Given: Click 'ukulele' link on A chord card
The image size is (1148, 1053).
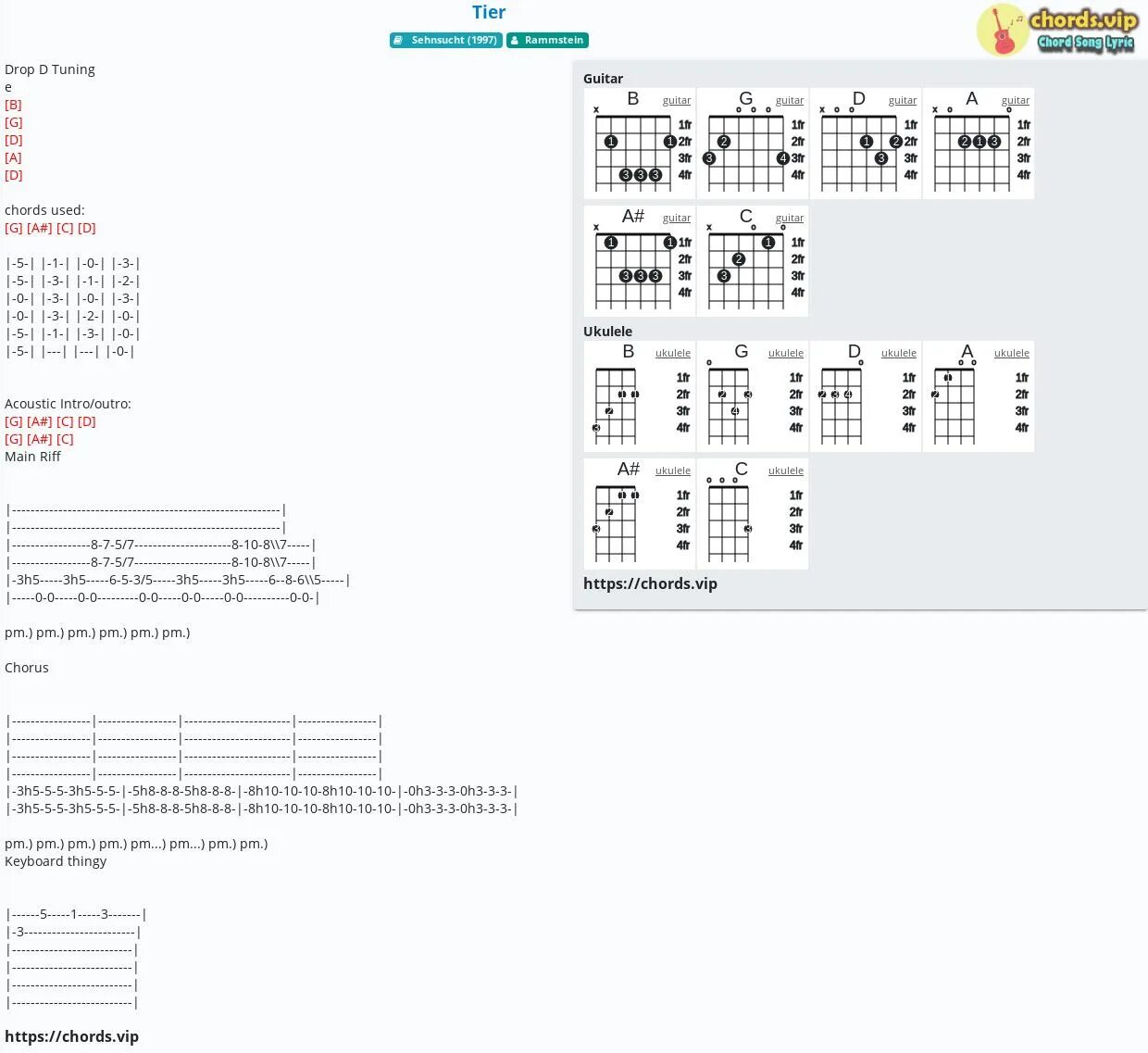Looking at the screenshot, I should [x=1012, y=353].
